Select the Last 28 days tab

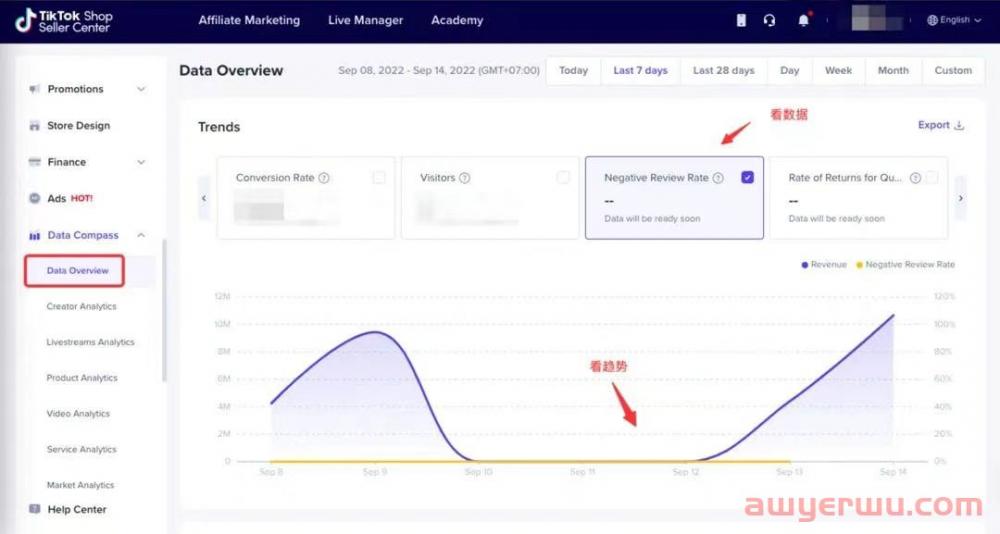[x=724, y=70]
